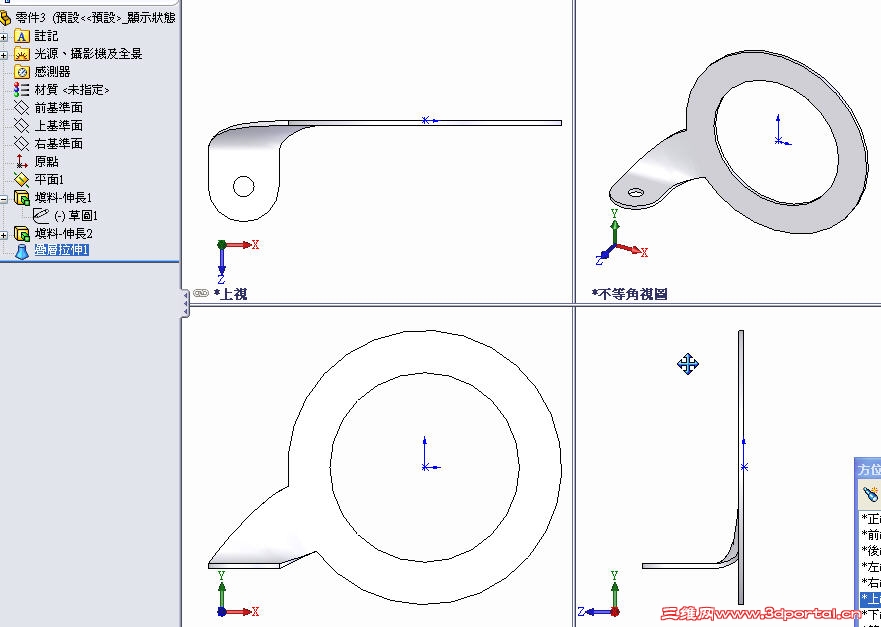Select the 零件3 part root node
881x627 pixels.
click(89, 18)
